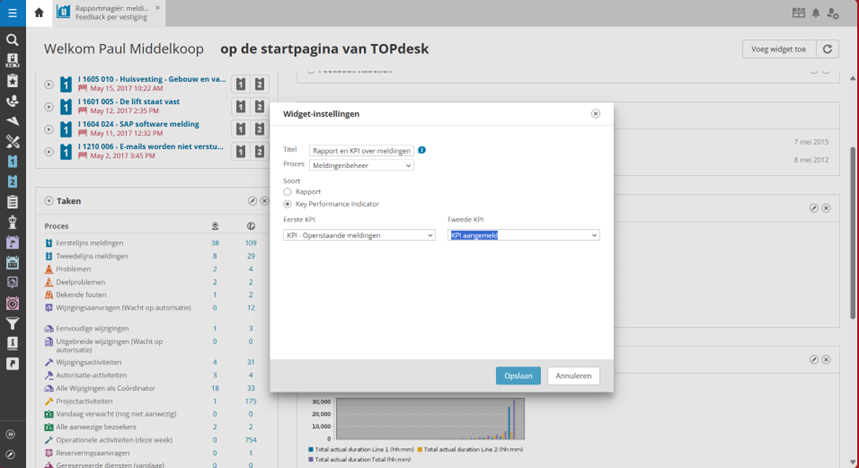This screenshot has width=859, height=468.
Task: Collapse the Taken widget section
Action: click(x=48, y=201)
